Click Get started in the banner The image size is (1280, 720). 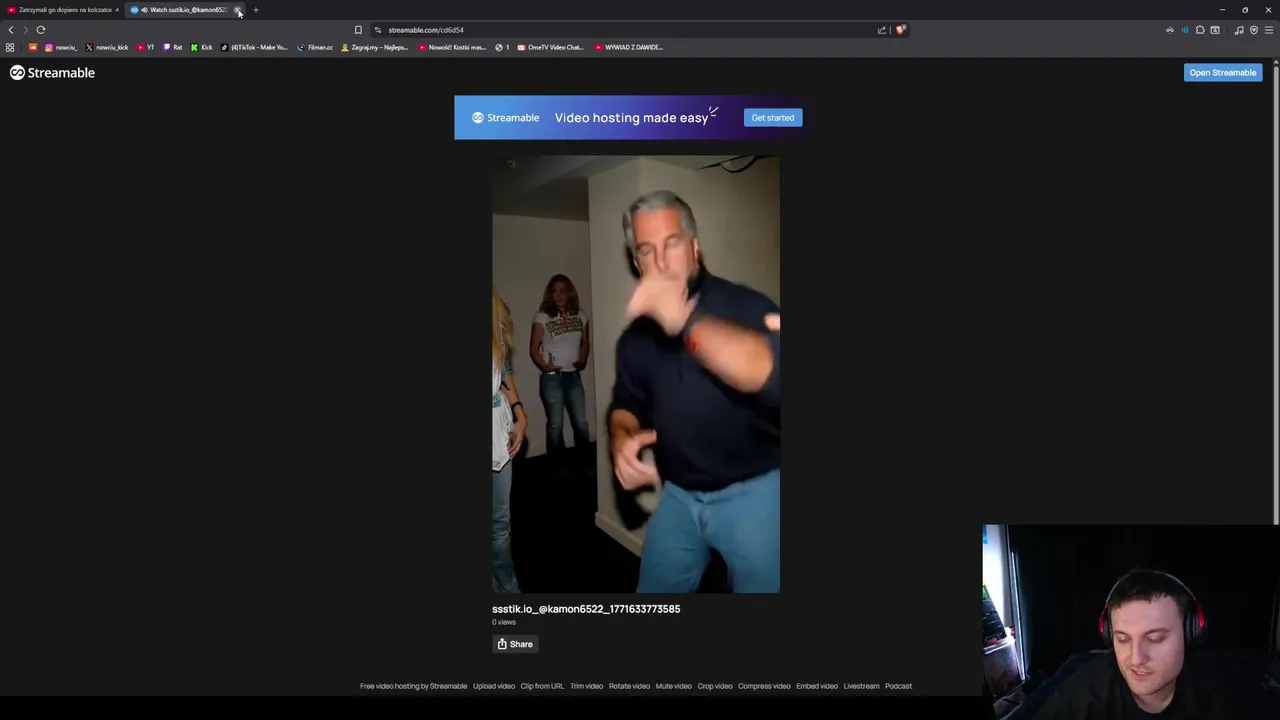[x=772, y=117]
